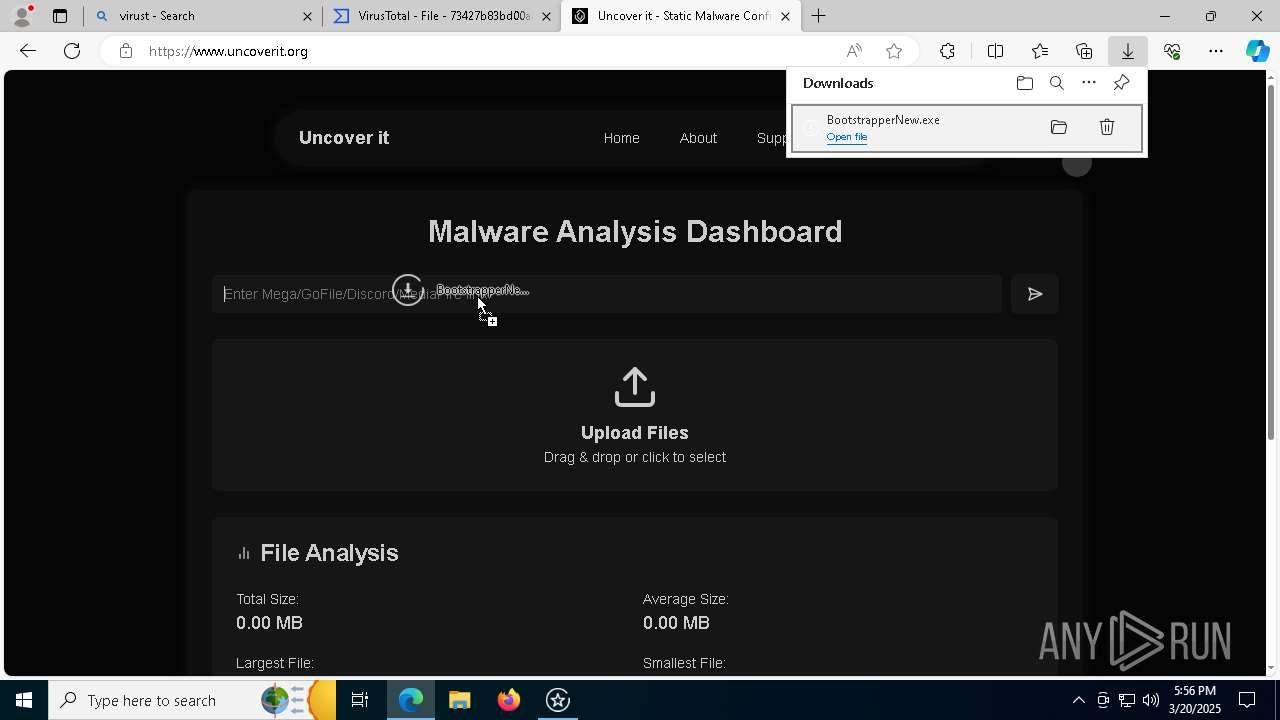
Task: Click the Upload Files drop zone
Action: 634,415
